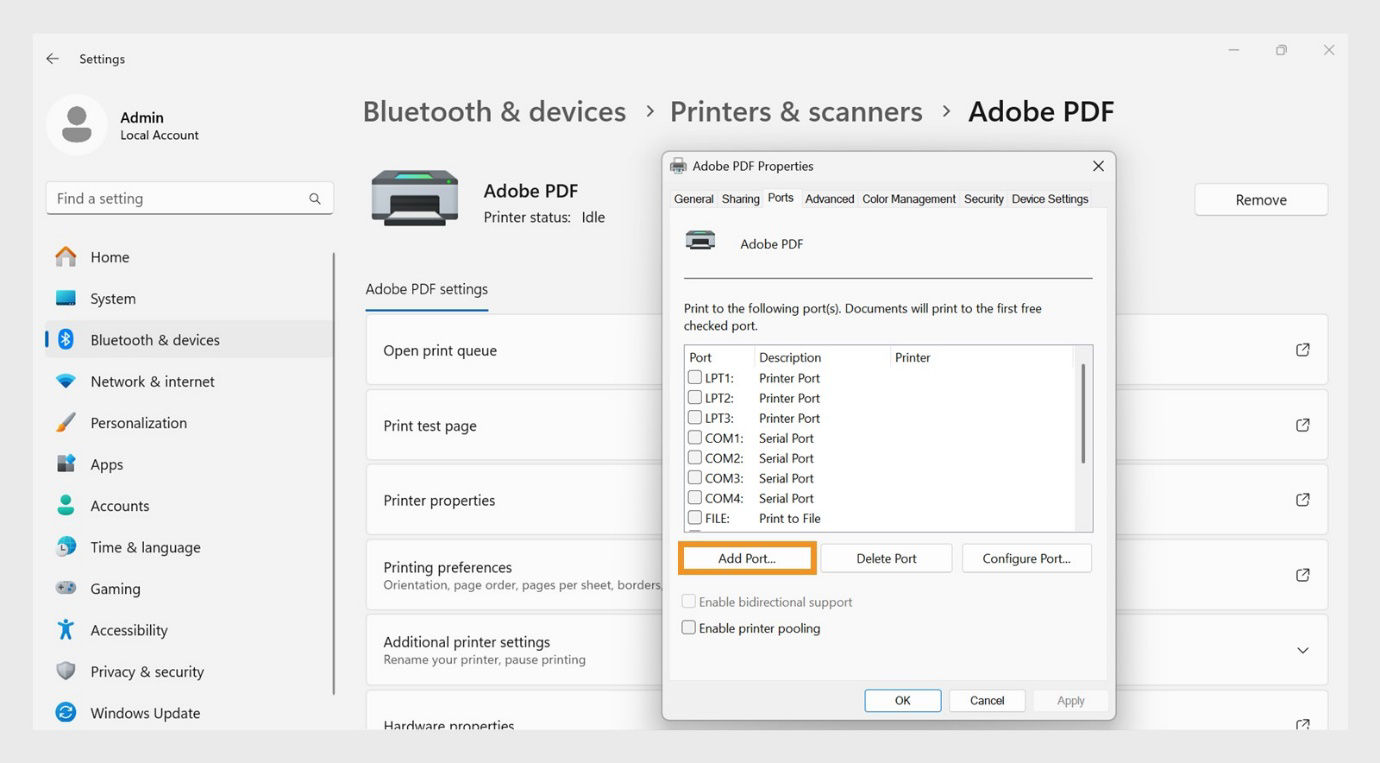The width and height of the screenshot is (1380, 763).
Task: Click the Network & internet icon
Action: click(x=64, y=381)
